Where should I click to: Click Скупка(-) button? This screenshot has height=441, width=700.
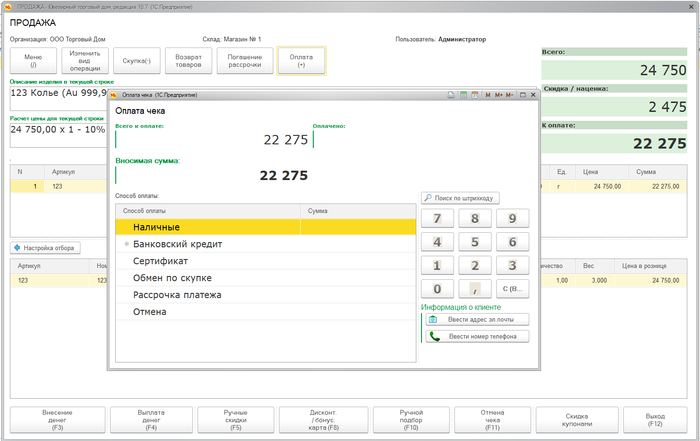[137, 61]
